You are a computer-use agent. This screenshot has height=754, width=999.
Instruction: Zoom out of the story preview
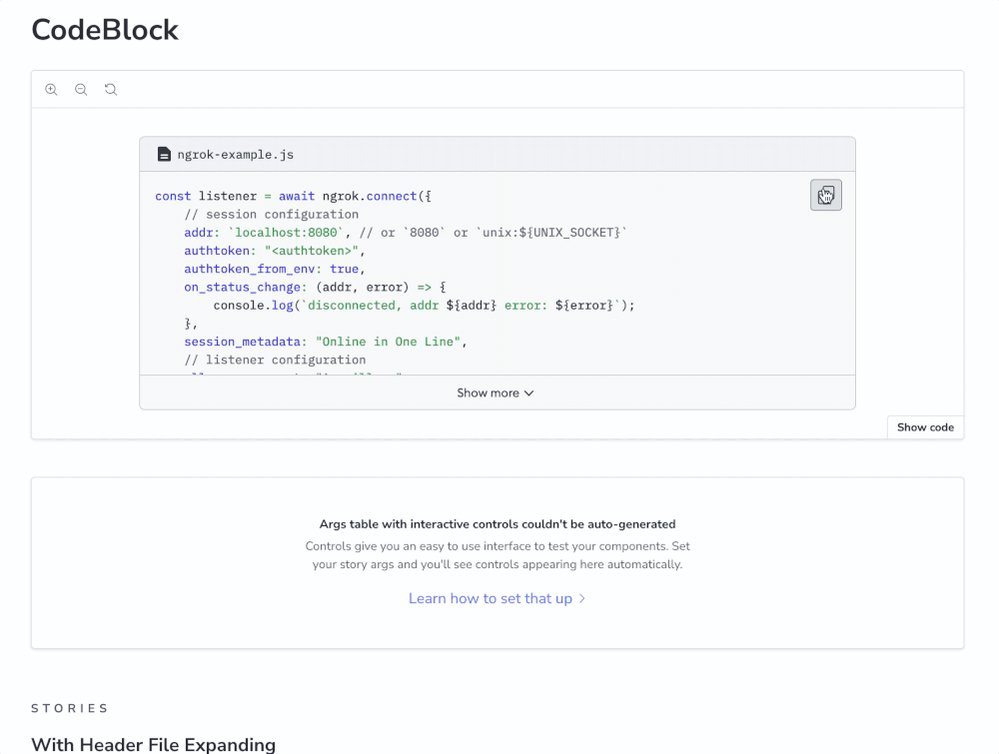pyautogui.click(x=81, y=89)
